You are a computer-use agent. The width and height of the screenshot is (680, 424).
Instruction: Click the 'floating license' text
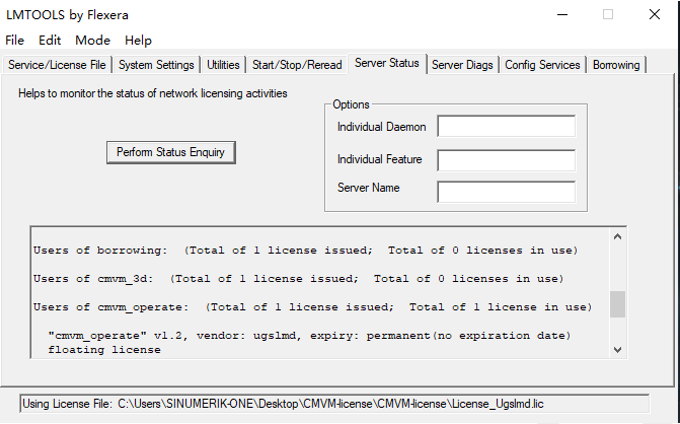coord(104,350)
